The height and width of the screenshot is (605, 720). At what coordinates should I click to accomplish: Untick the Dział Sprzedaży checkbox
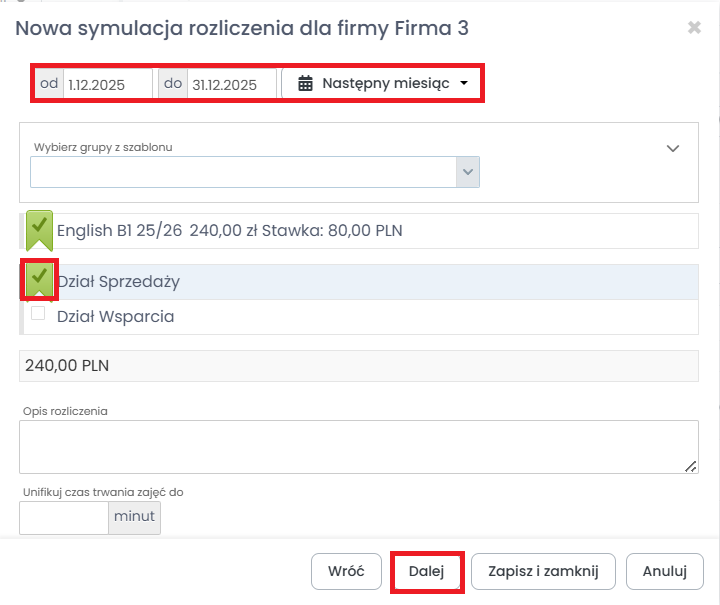(39, 279)
